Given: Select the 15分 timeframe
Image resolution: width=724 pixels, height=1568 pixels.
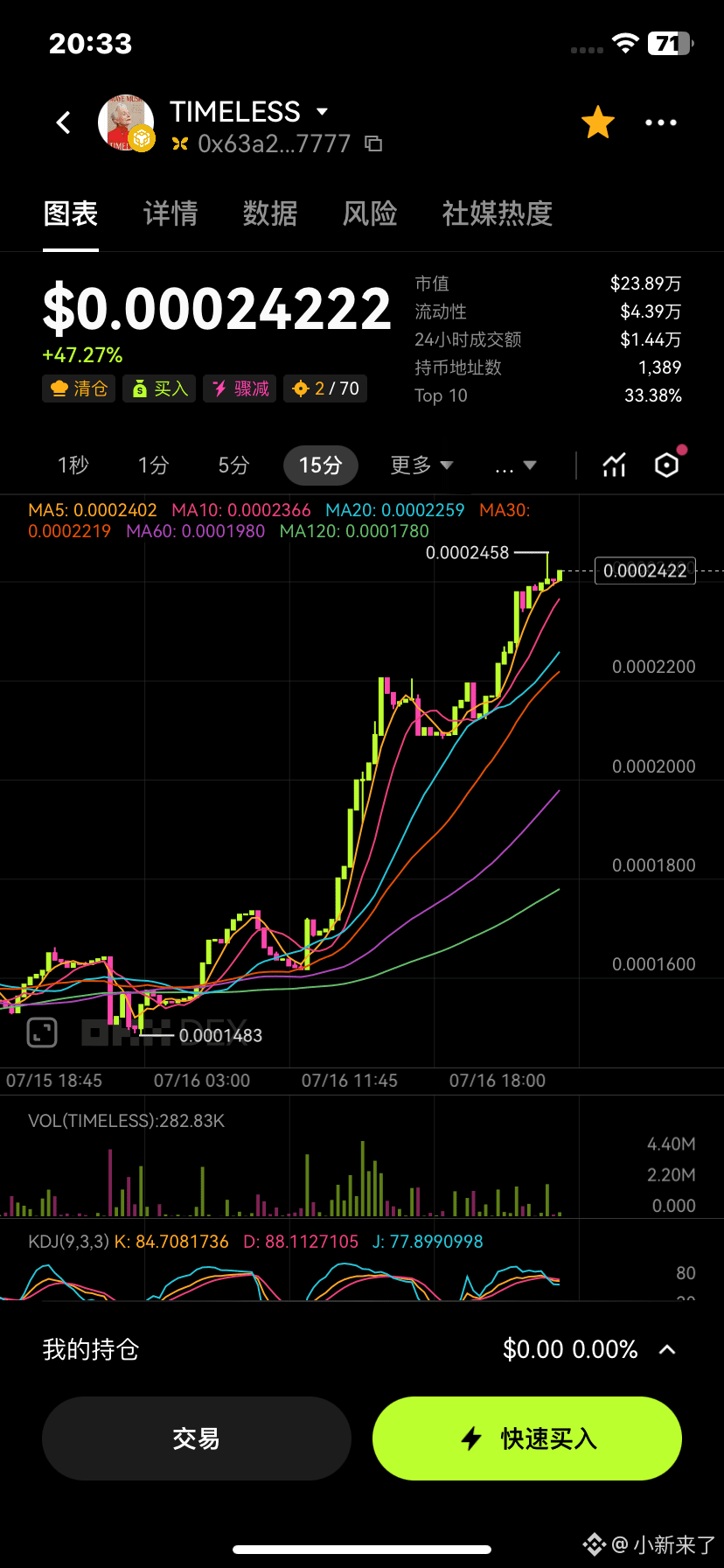Looking at the screenshot, I should pyautogui.click(x=321, y=465).
